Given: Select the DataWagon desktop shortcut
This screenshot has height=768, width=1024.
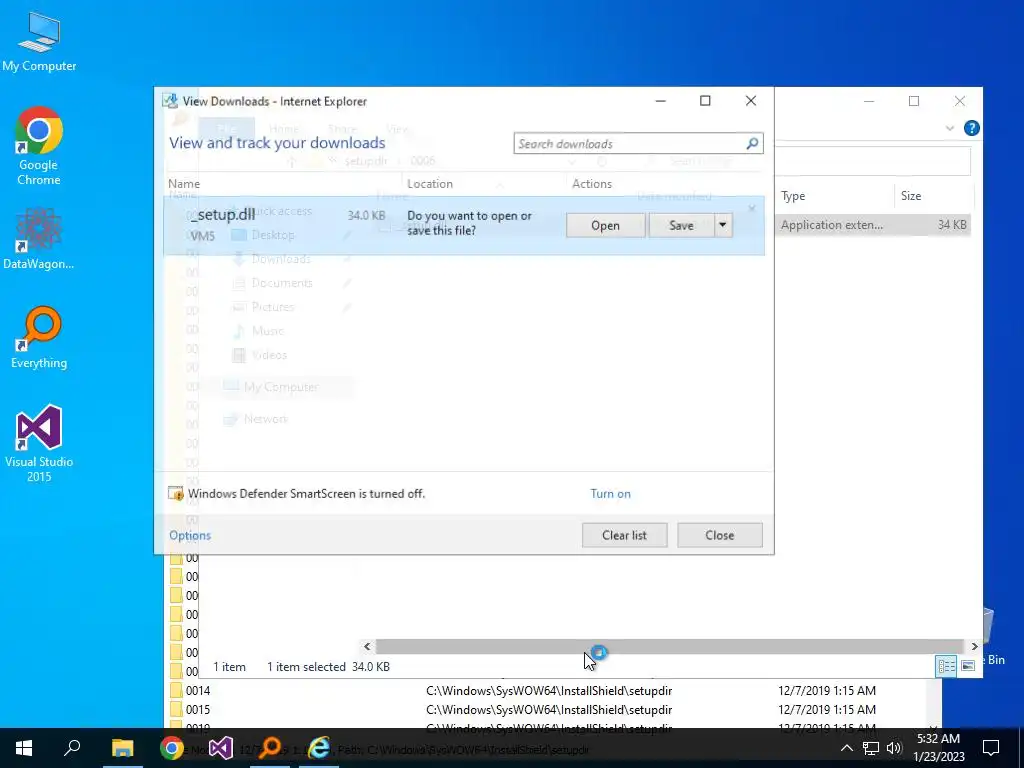Looking at the screenshot, I should 39,238.
